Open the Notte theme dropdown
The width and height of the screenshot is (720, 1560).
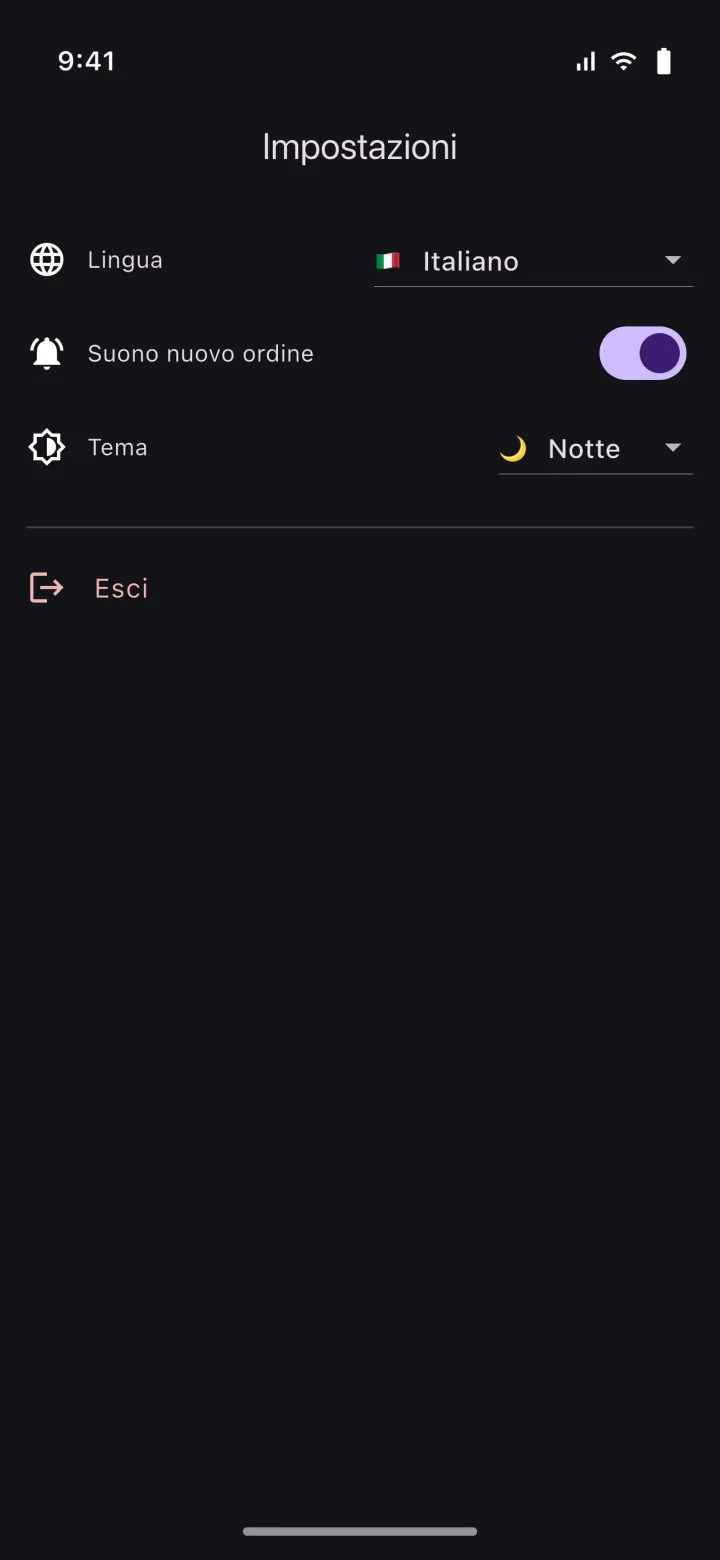coord(596,449)
